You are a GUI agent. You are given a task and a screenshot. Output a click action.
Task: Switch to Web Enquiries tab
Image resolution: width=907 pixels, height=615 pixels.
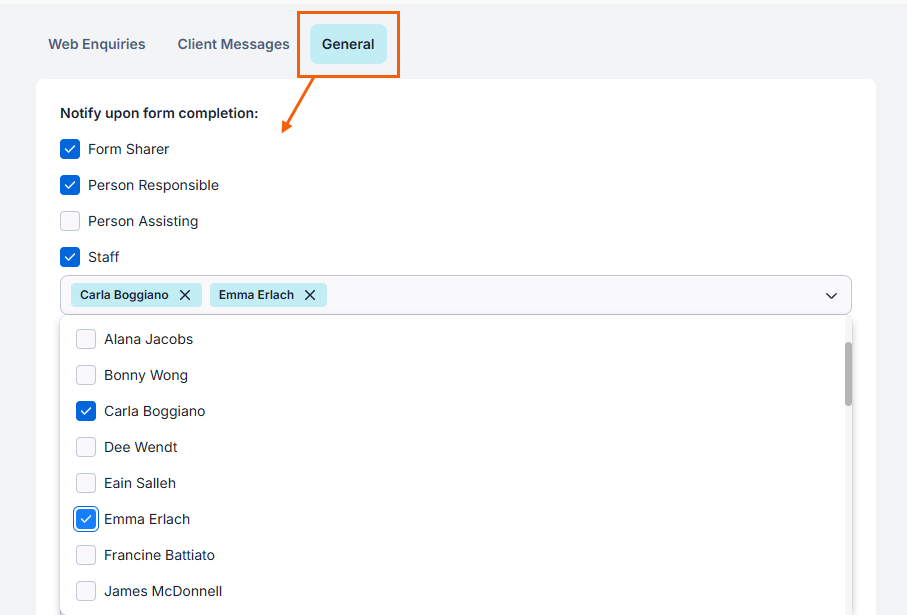pos(97,44)
